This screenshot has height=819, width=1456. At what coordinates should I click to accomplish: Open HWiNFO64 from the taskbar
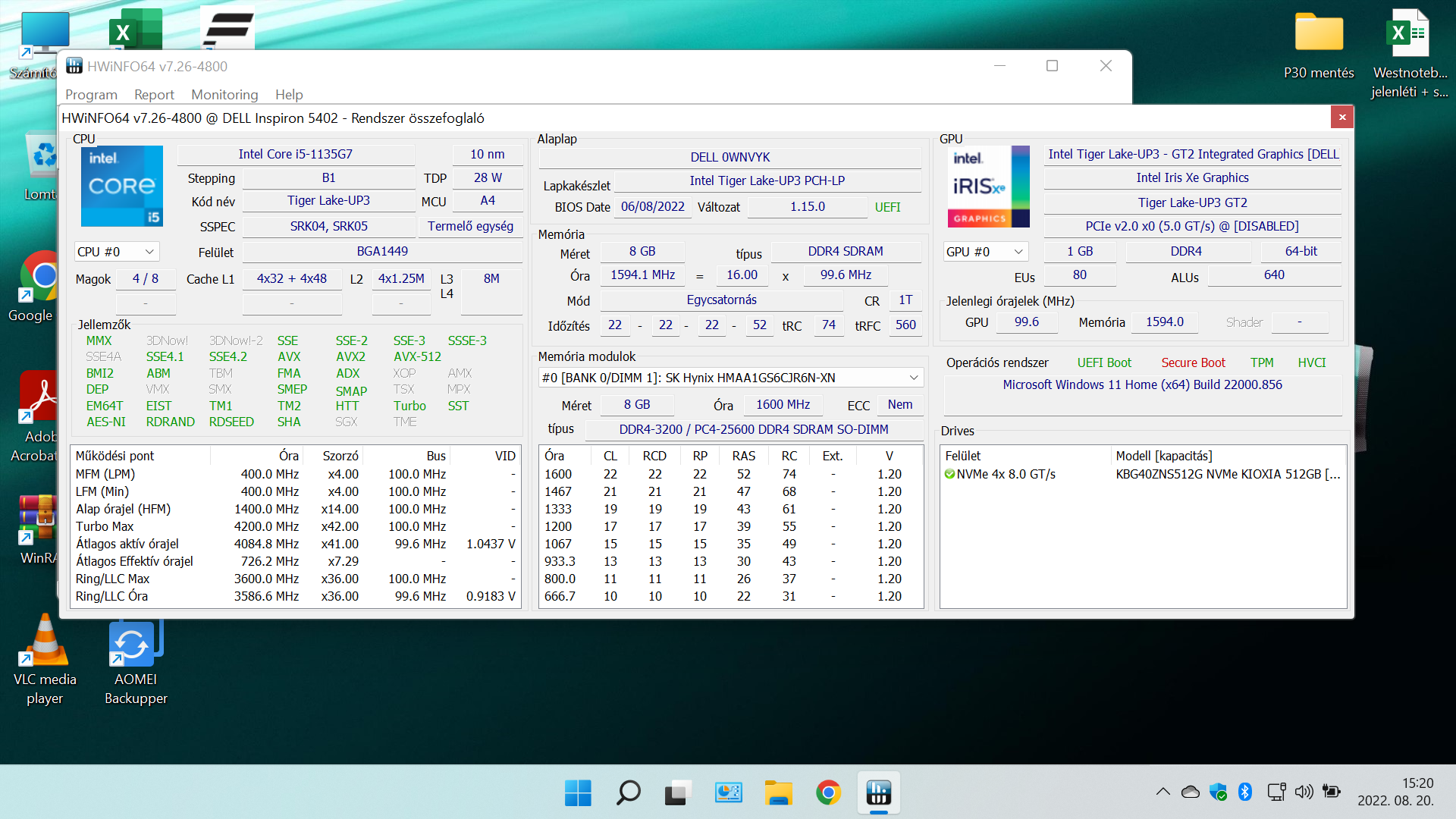coord(878,793)
